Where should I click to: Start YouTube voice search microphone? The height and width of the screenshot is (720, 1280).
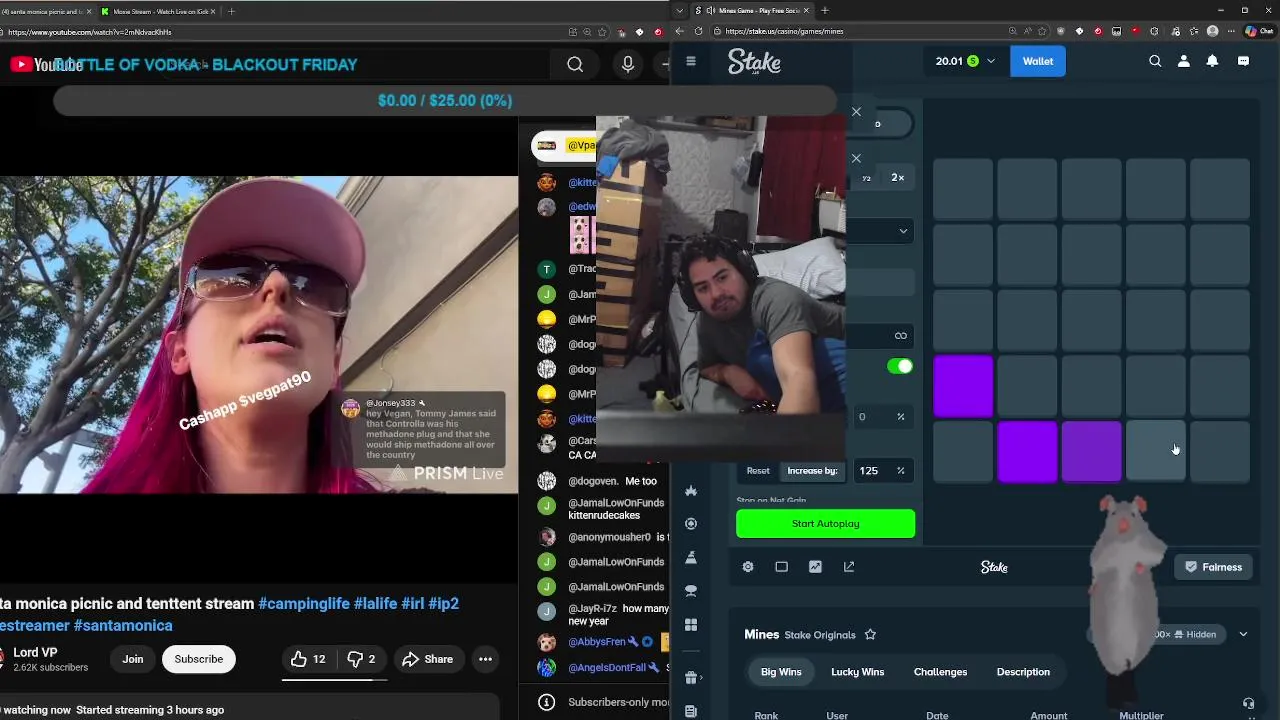[x=628, y=64]
